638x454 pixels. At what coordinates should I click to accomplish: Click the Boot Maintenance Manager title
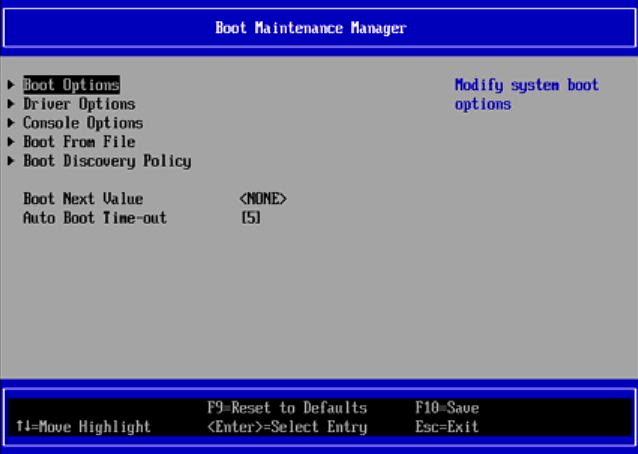coord(311,28)
